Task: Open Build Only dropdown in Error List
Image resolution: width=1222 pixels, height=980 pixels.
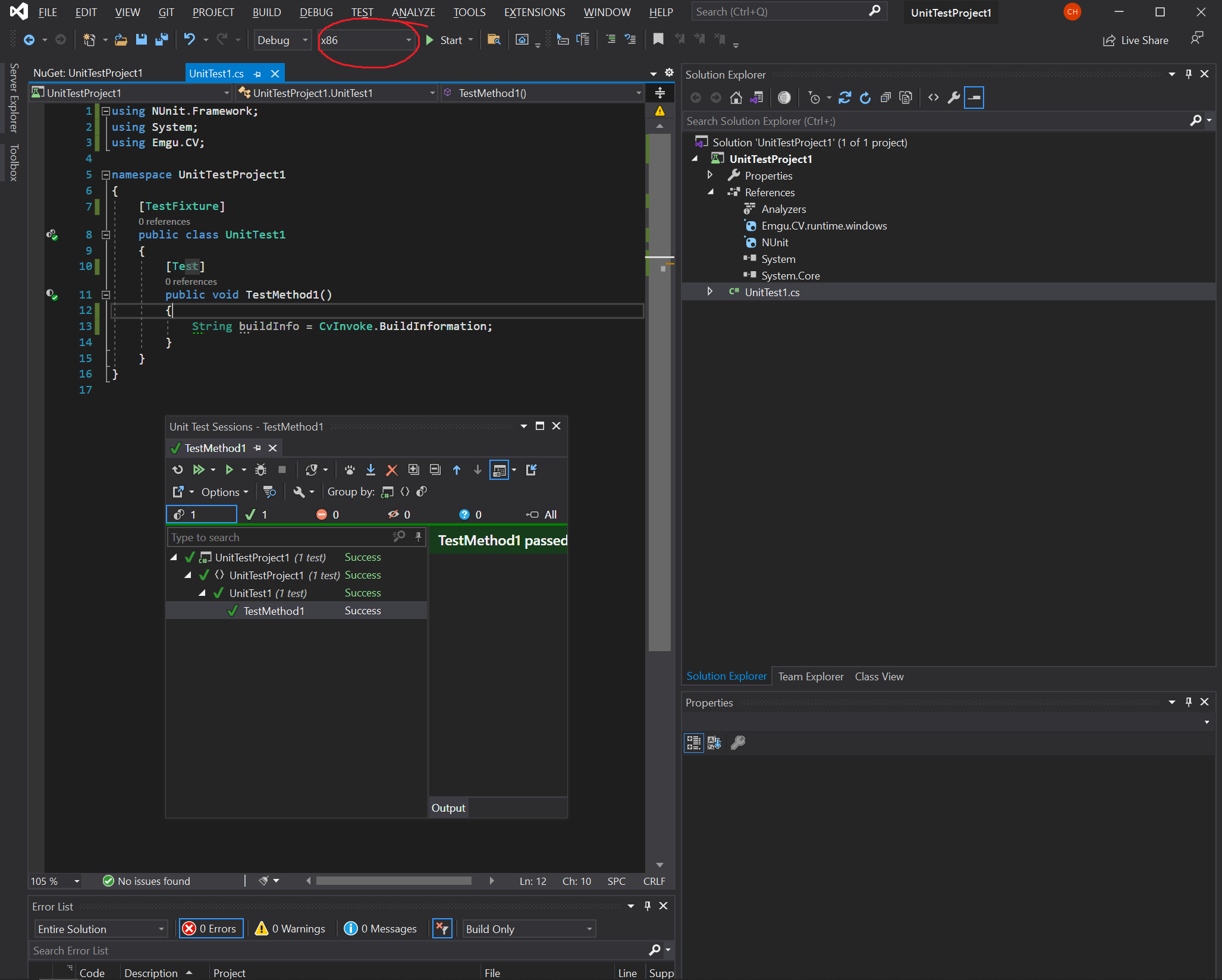Action: [x=529, y=928]
